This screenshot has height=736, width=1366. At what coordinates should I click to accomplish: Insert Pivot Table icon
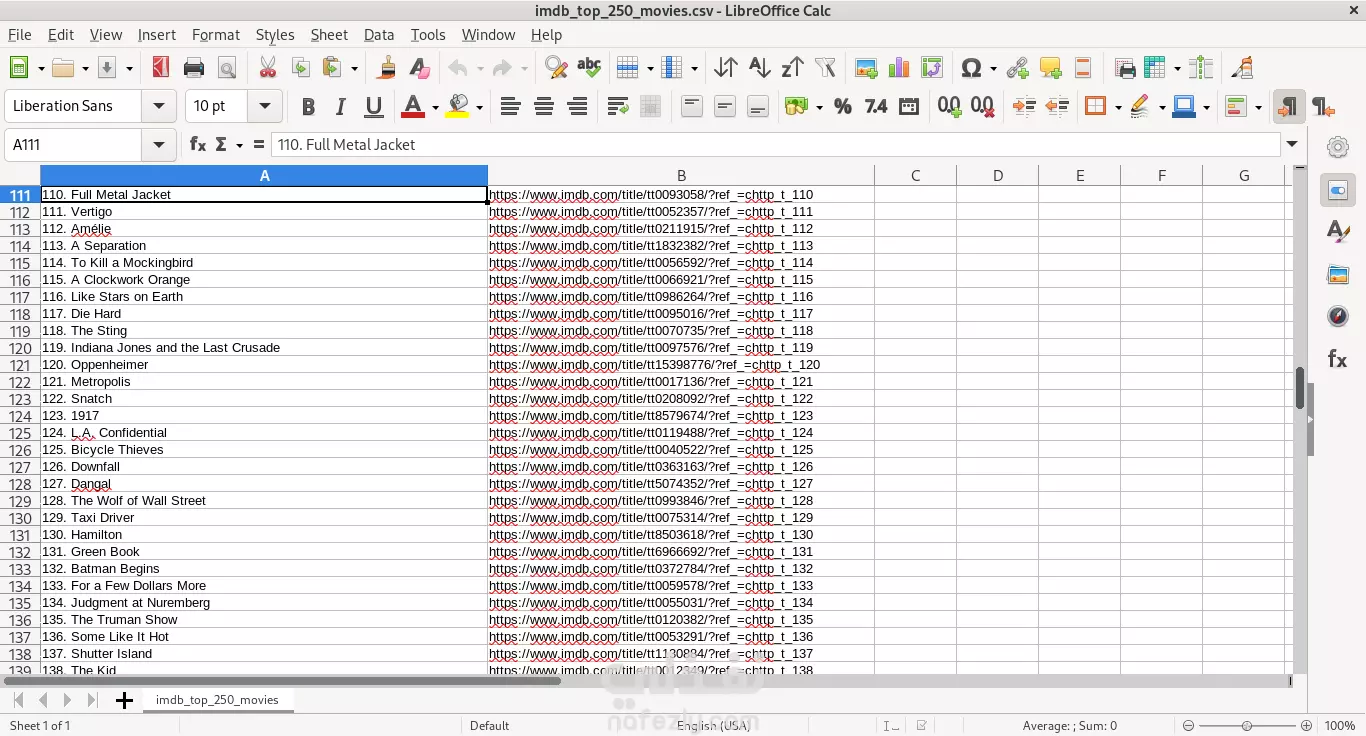tap(932, 68)
